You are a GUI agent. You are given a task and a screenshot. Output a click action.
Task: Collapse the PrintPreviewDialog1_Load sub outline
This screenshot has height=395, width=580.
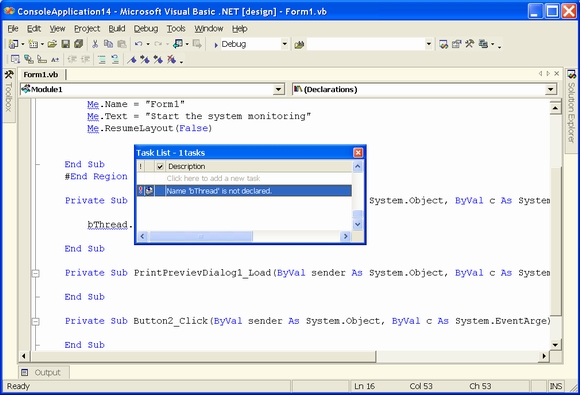(x=36, y=273)
